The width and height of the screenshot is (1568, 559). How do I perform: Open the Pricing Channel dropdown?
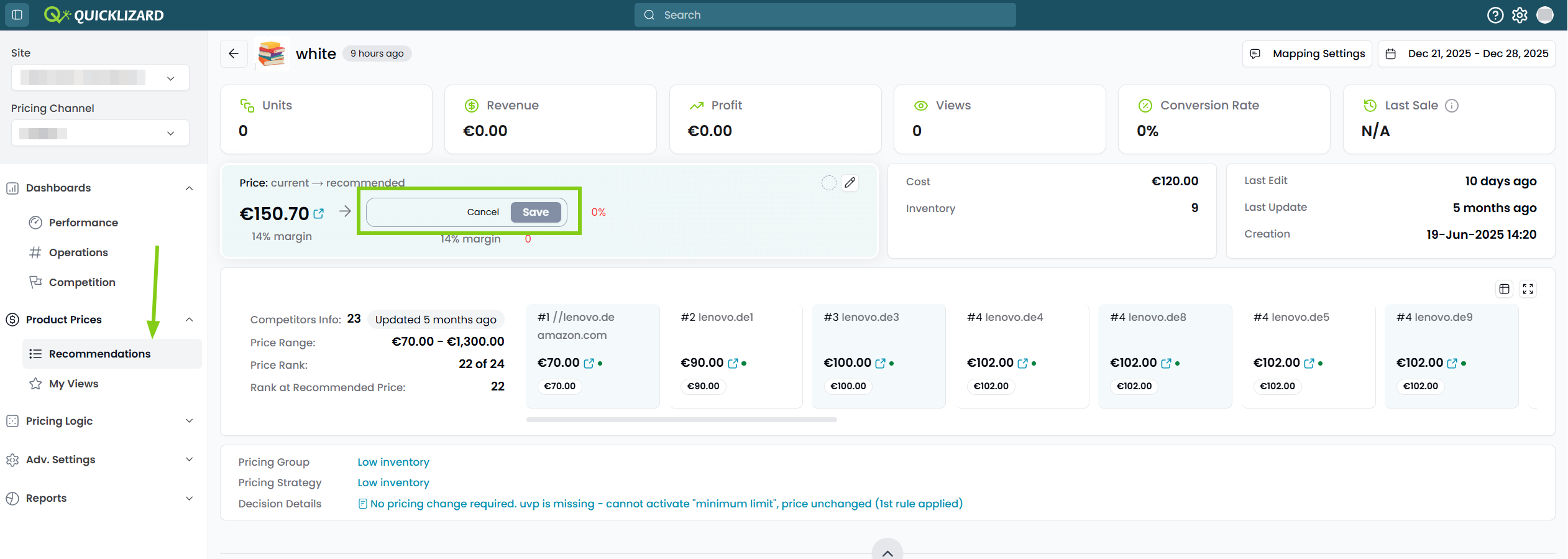coord(100,133)
